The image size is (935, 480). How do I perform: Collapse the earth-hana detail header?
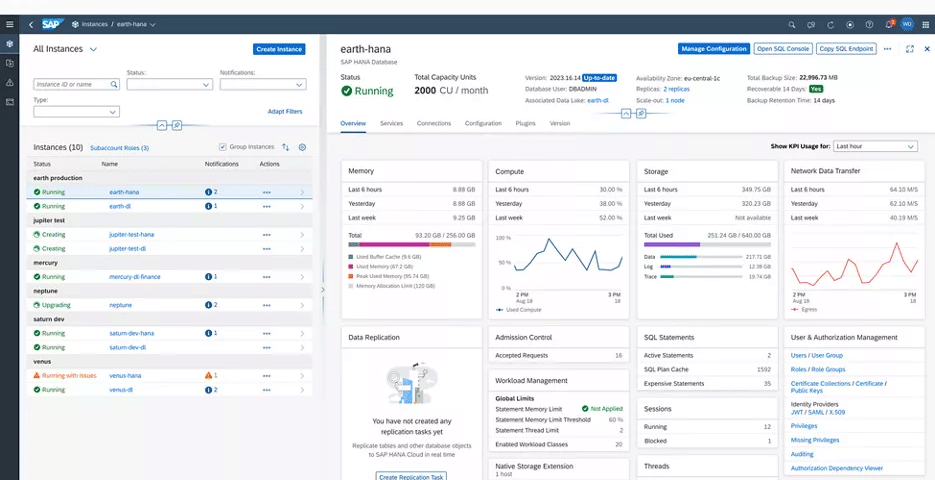coord(626,113)
